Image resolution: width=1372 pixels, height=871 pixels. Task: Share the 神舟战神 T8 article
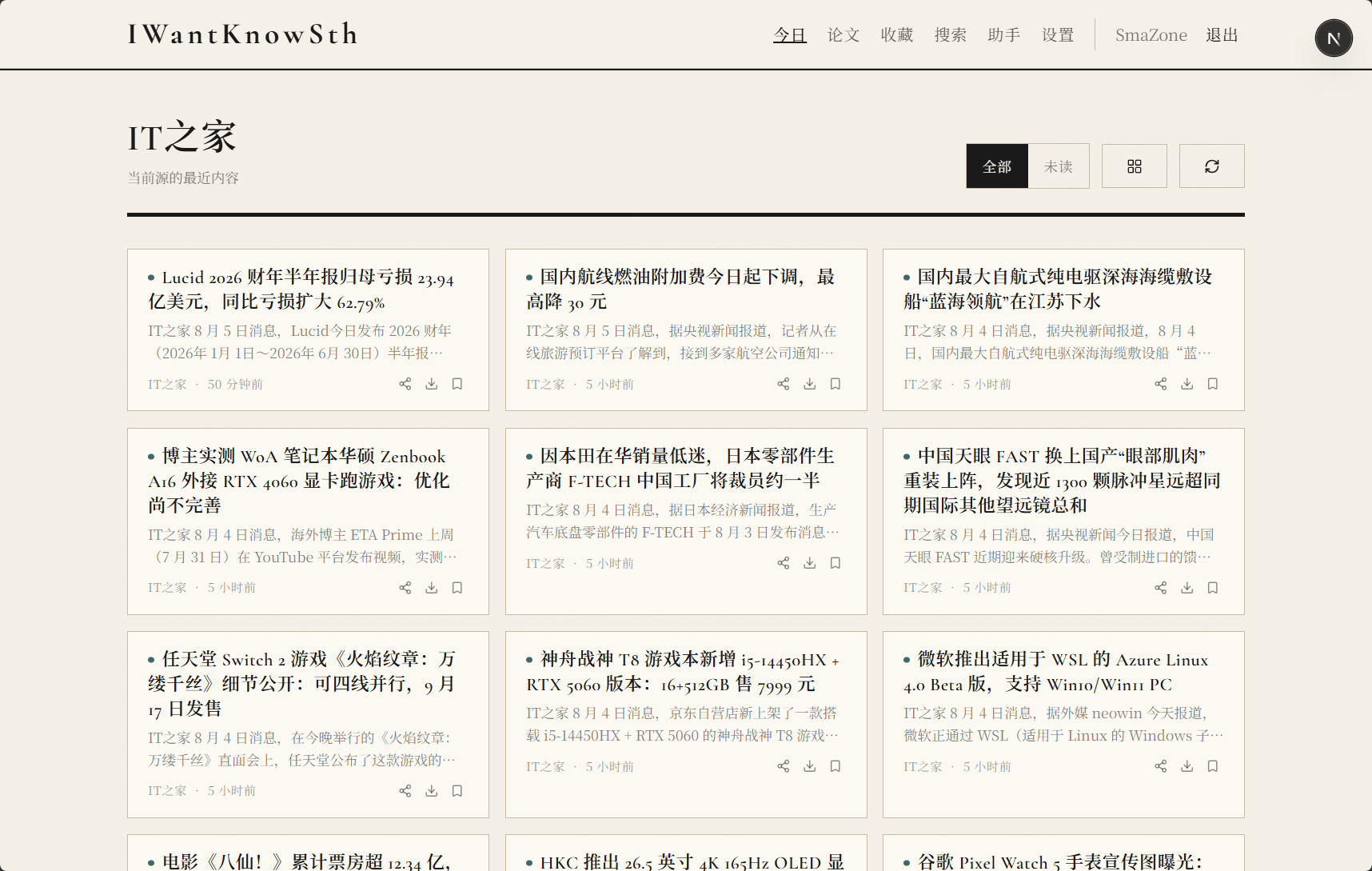784,766
